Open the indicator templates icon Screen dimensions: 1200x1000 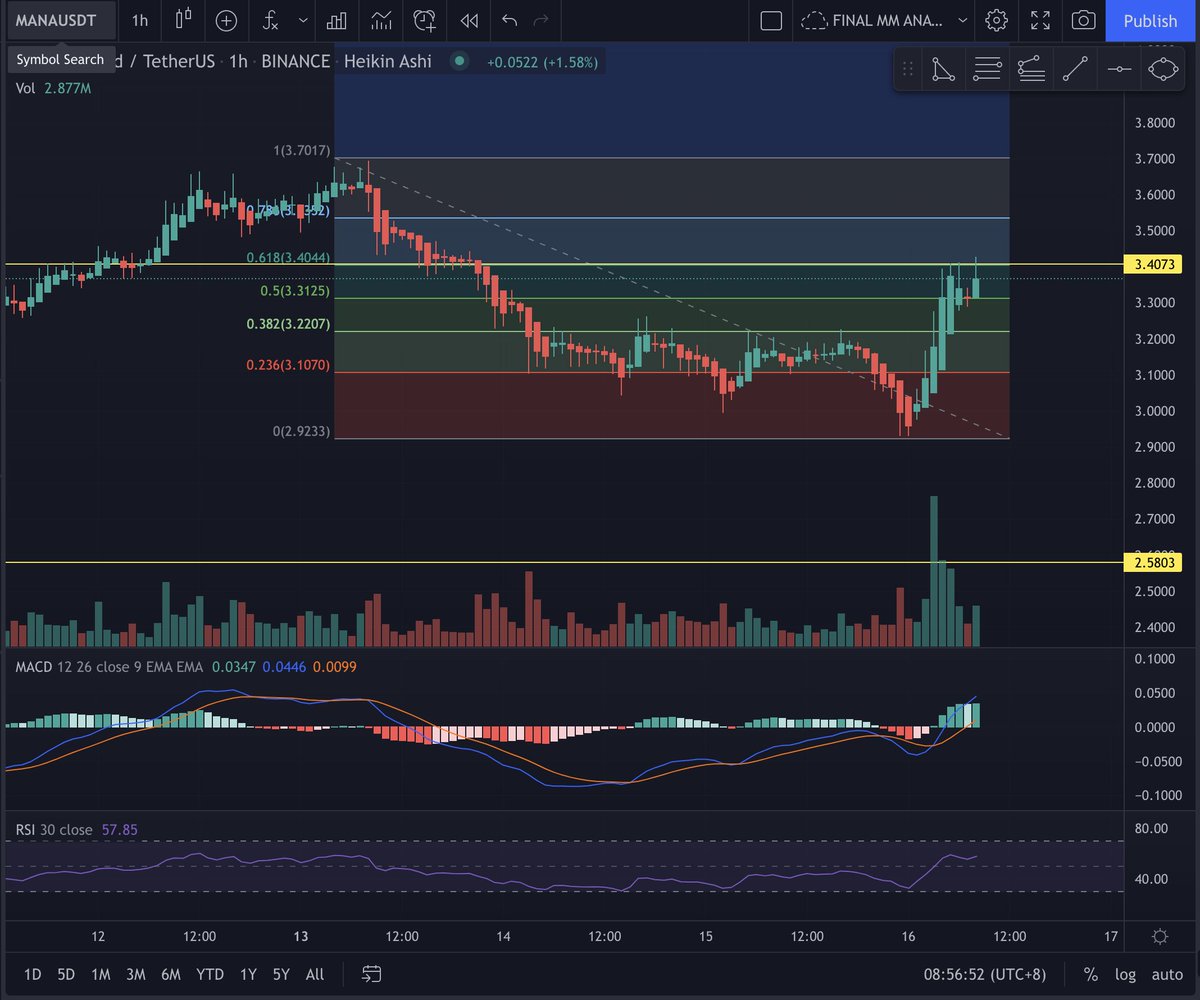pyautogui.click(x=381, y=20)
